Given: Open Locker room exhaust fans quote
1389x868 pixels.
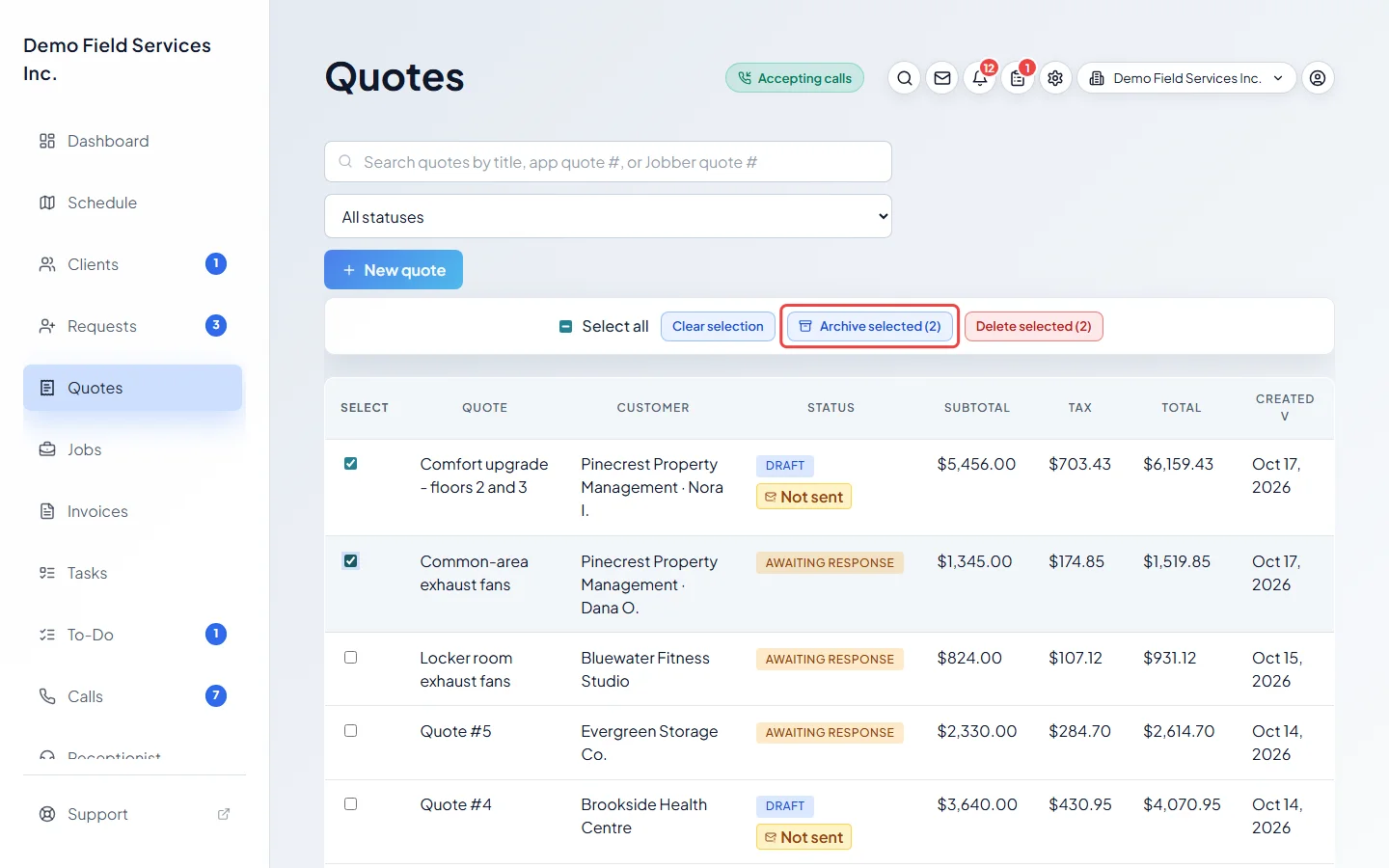Looking at the screenshot, I should click(466, 669).
